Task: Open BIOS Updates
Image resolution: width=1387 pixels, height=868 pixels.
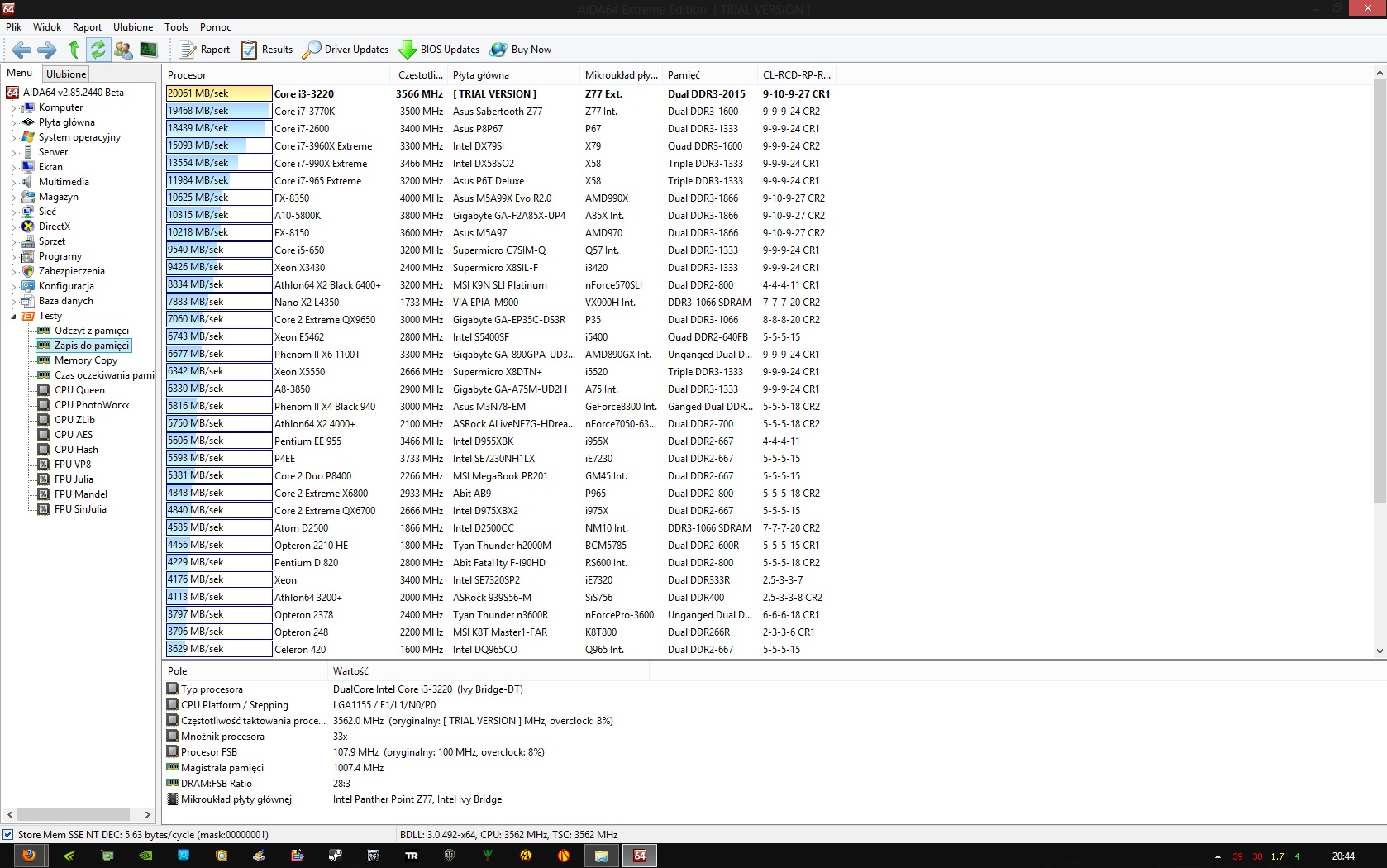Action: click(x=439, y=50)
